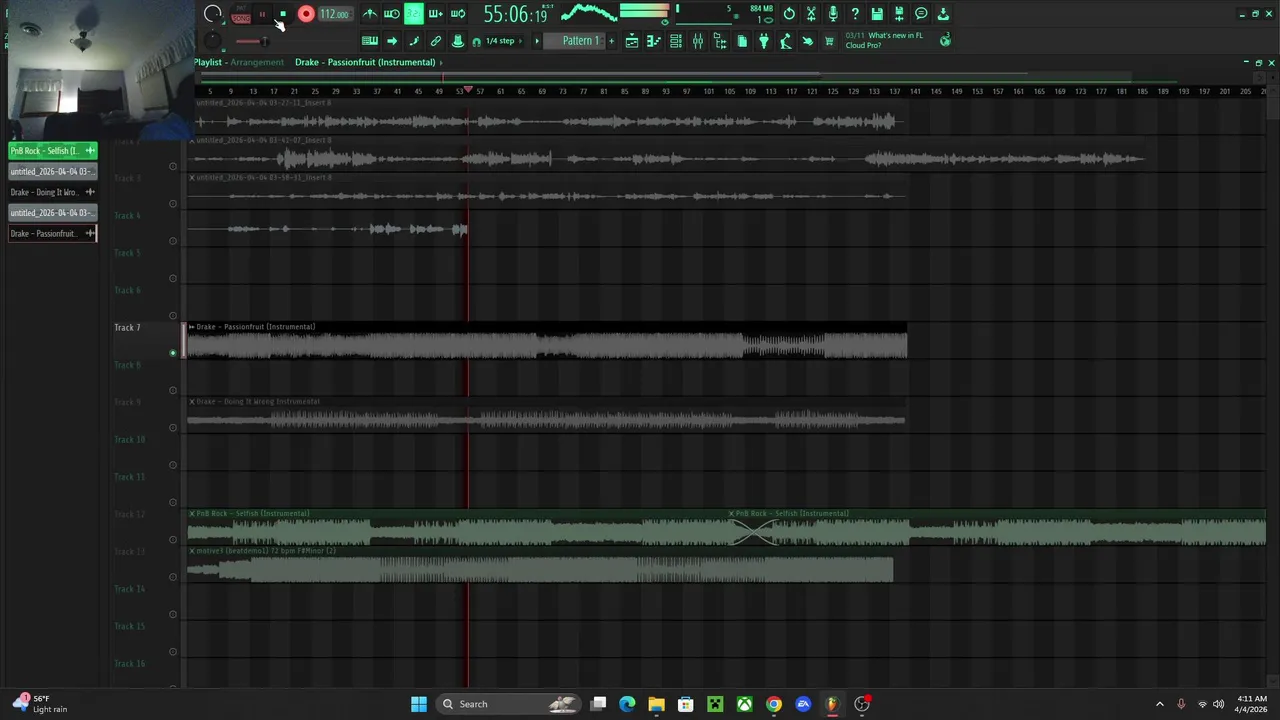Toggle loop recording icon
Screen dimensions: 1280x720
(x=458, y=14)
